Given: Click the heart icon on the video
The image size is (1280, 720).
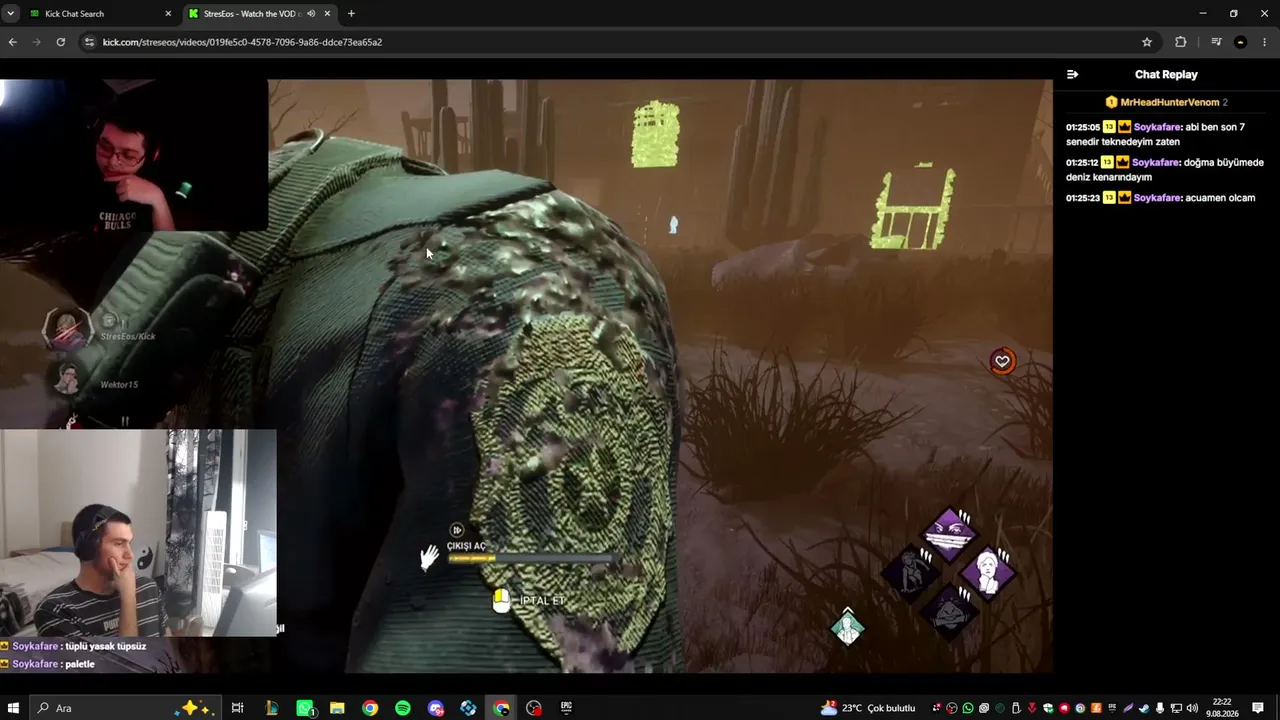Looking at the screenshot, I should 1002,361.
